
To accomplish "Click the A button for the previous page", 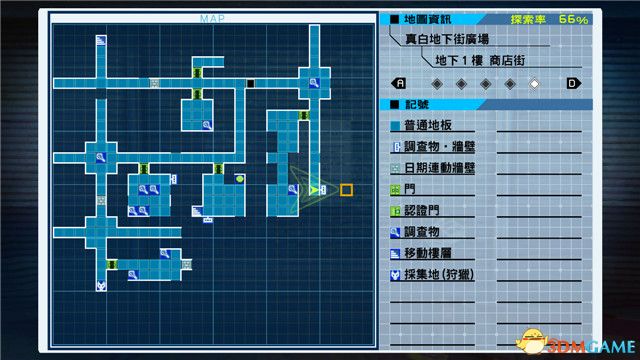I will click(399, 83).
